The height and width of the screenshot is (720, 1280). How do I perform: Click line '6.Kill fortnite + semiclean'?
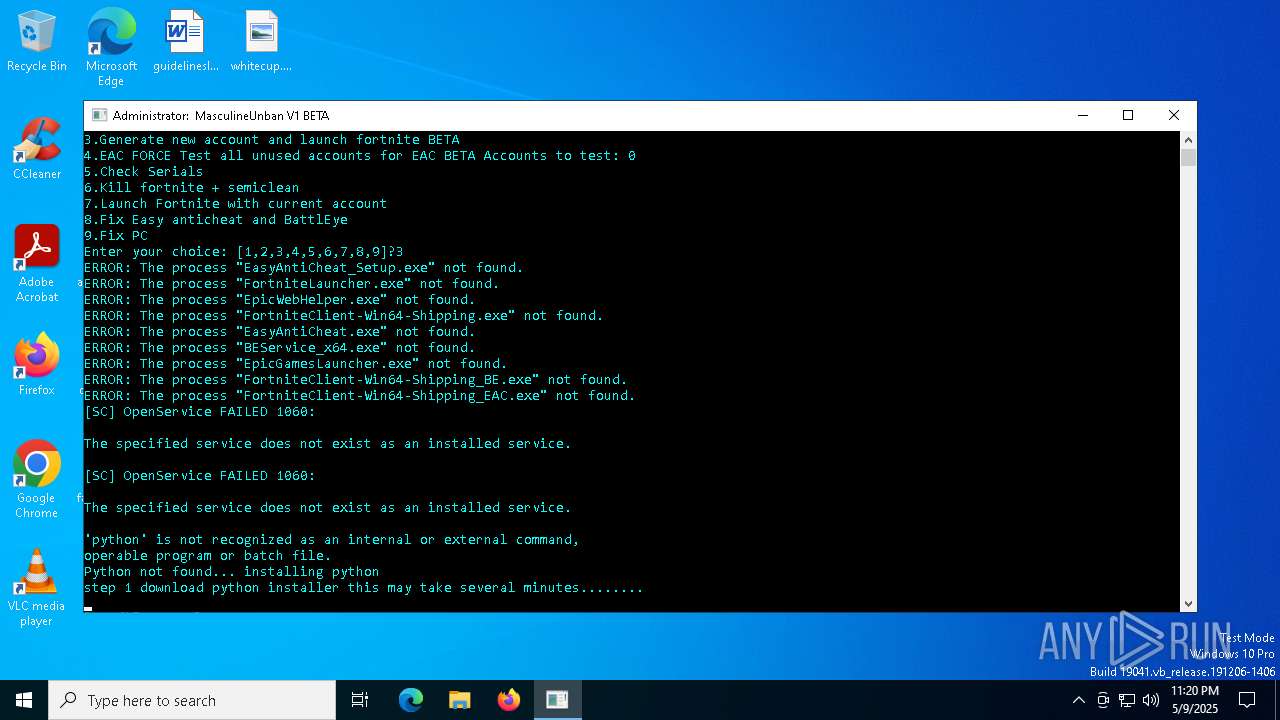[192, 188]
